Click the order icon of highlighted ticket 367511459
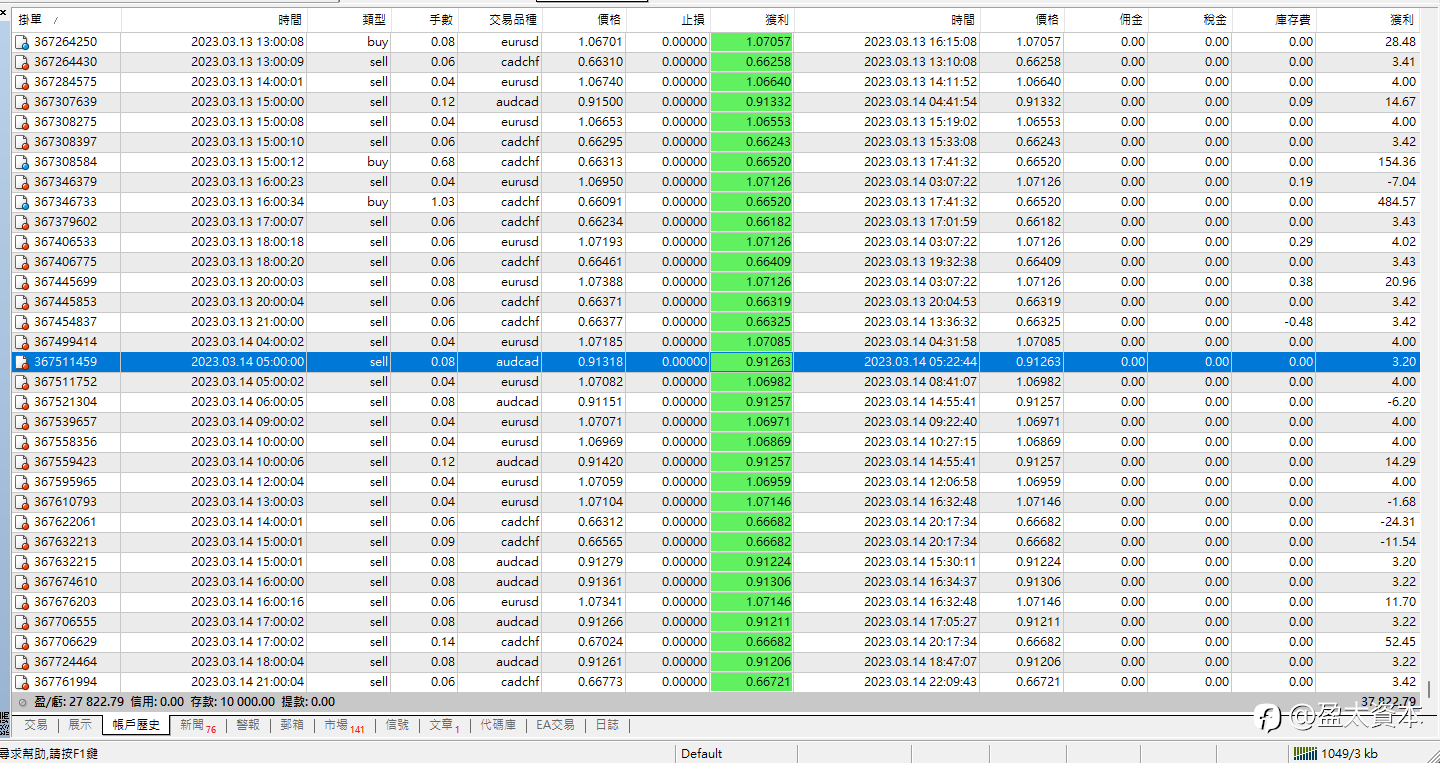The image size is (1440, 763). pos(22,362)
